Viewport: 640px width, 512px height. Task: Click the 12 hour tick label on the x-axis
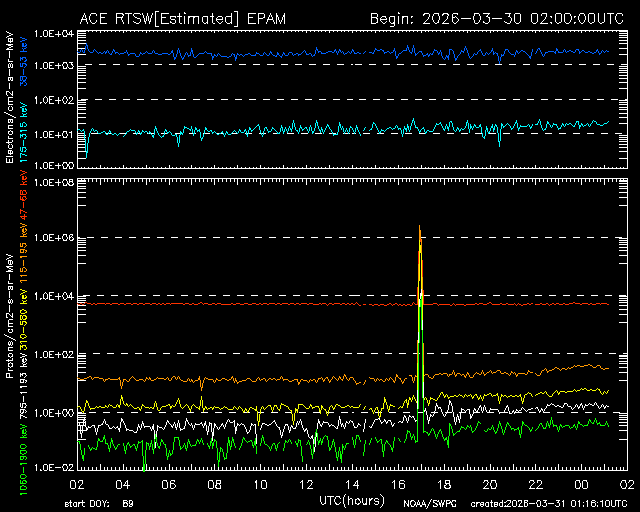coord(308,483)
